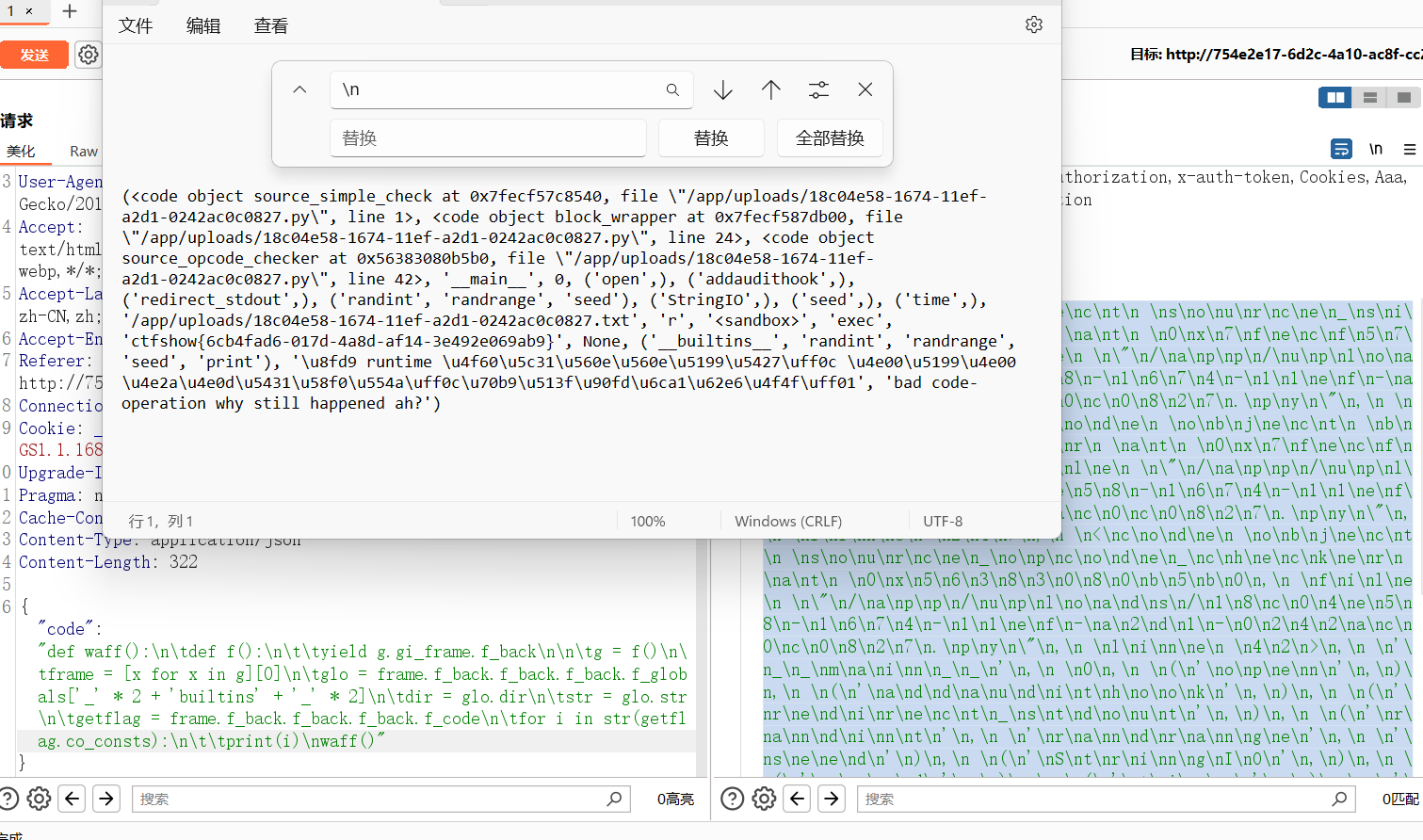Image resolution: width=1423 pixels, height=840 pixels.
Task: Switch to the 美化 request view tab
Action: (21, 151)
